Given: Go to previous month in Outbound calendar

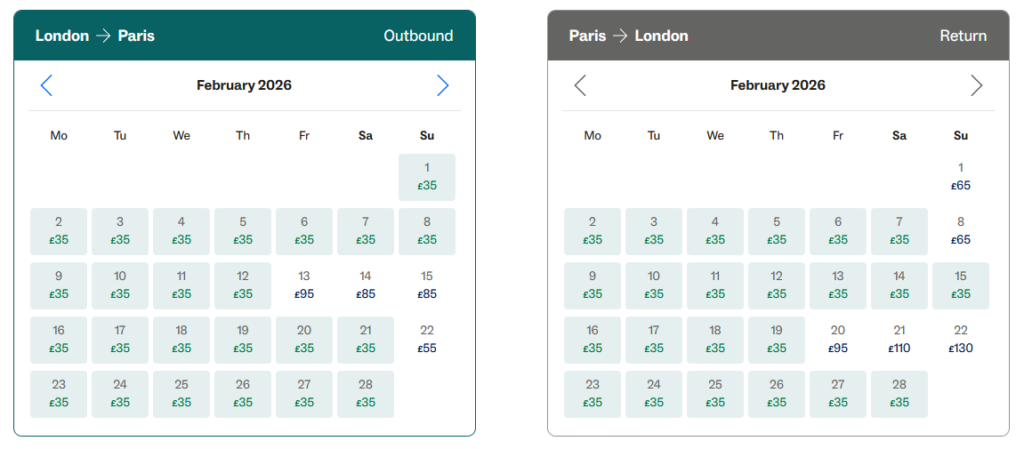Looking at the screenshot, I should click(x=46, y=86).
